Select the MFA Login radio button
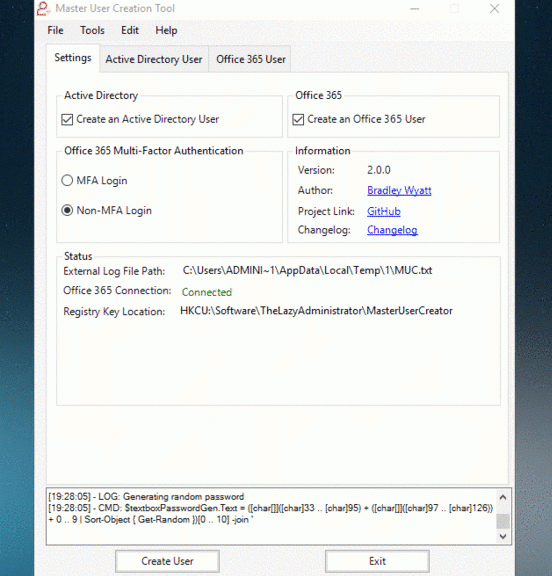This screenshot has width=552, height=576. coord(67,180)
